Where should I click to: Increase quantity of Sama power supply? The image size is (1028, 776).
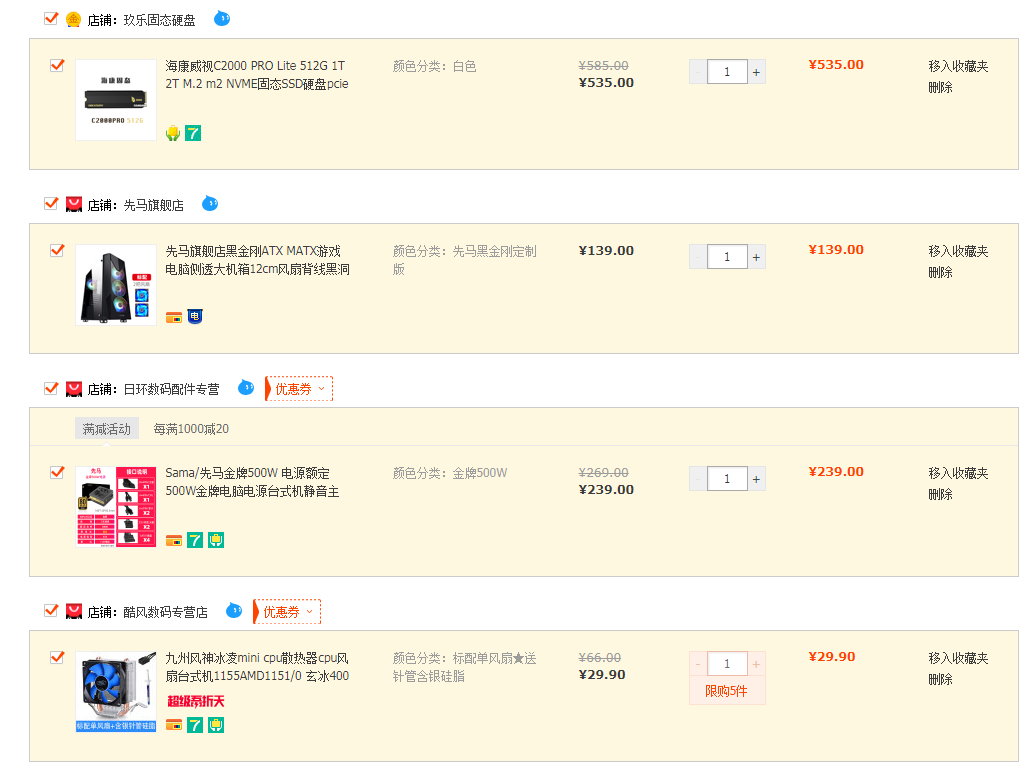click(x=757, y=479)
